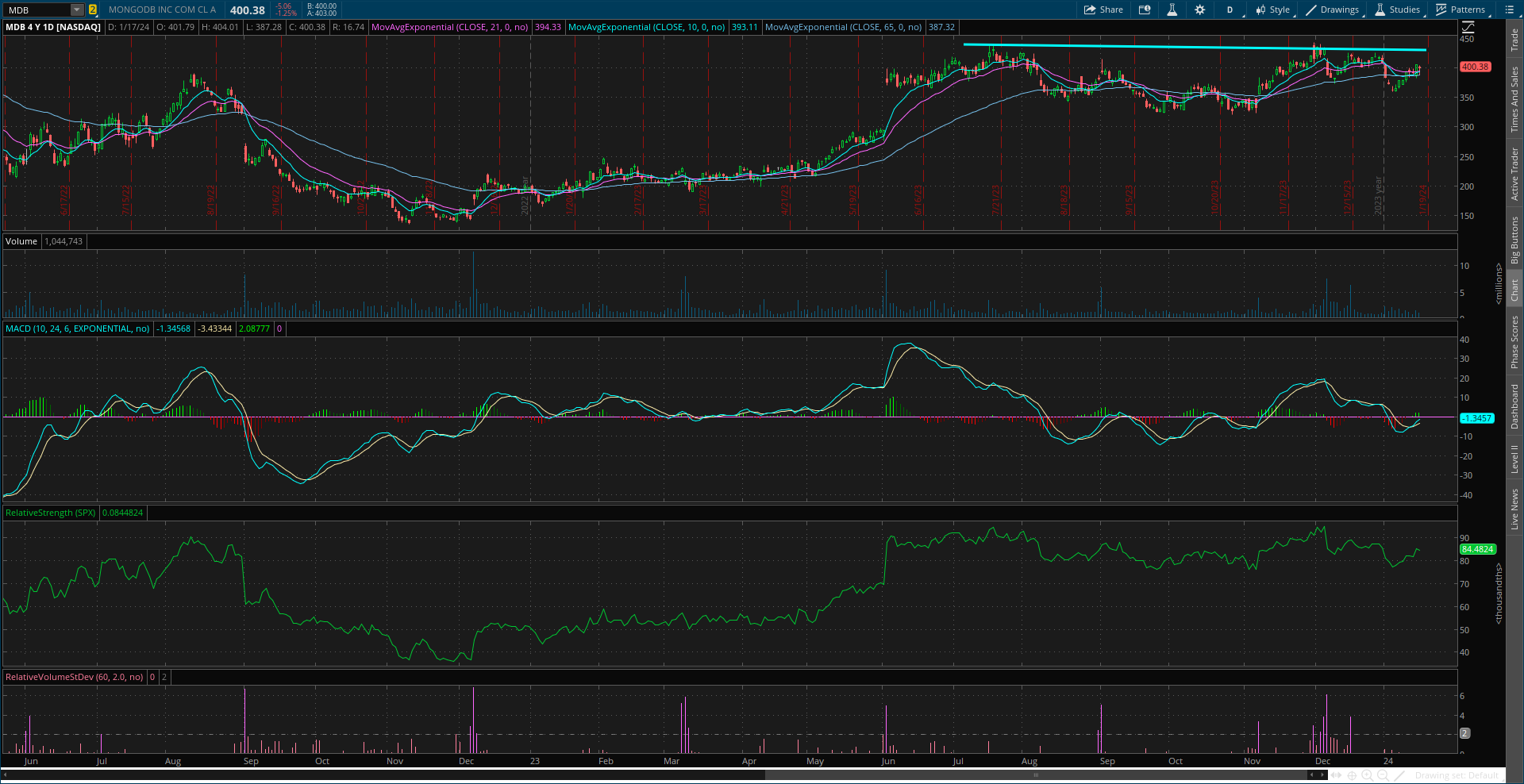Open the chart settings gear icon
1524x784 pixels.
[x=1200, y=10]
